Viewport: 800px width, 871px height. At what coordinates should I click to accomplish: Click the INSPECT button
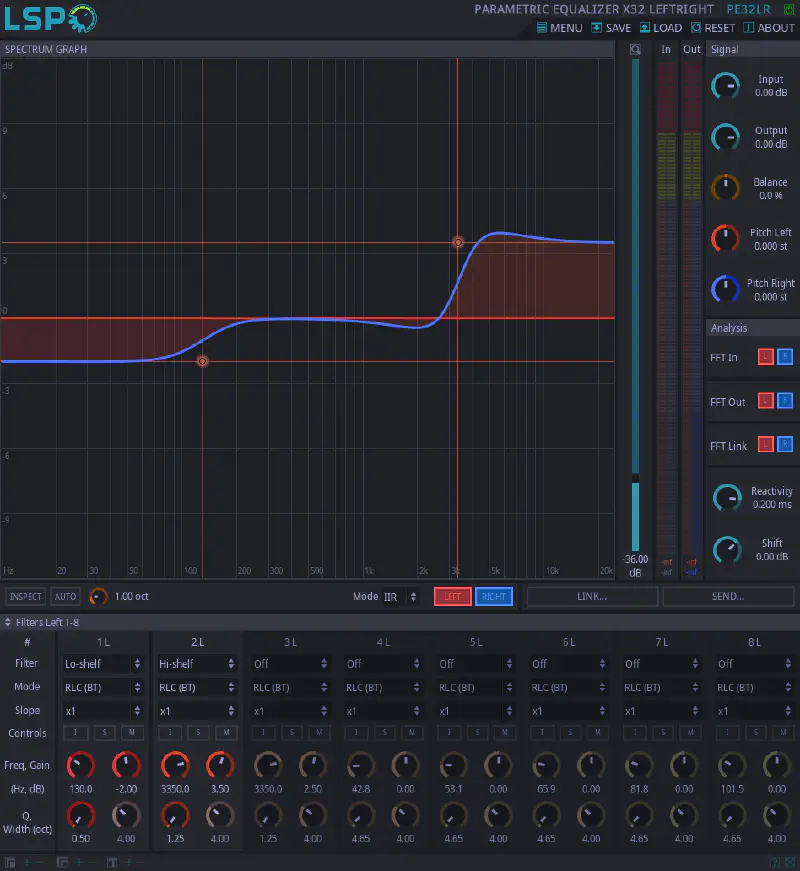click(24, 596)
